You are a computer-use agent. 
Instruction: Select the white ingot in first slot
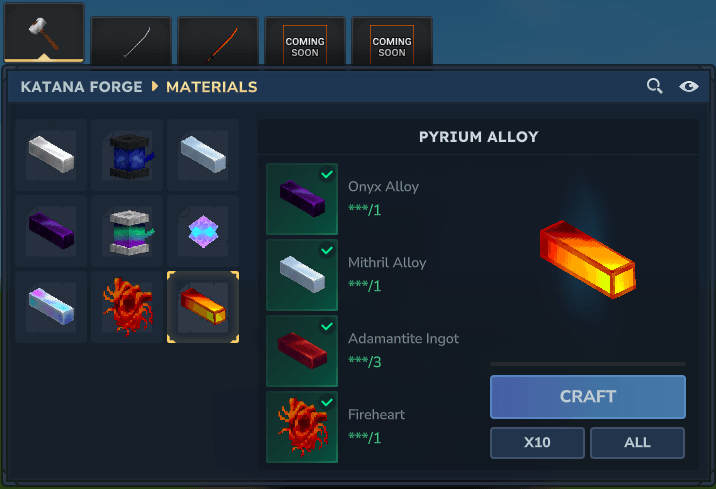point(51,155)
